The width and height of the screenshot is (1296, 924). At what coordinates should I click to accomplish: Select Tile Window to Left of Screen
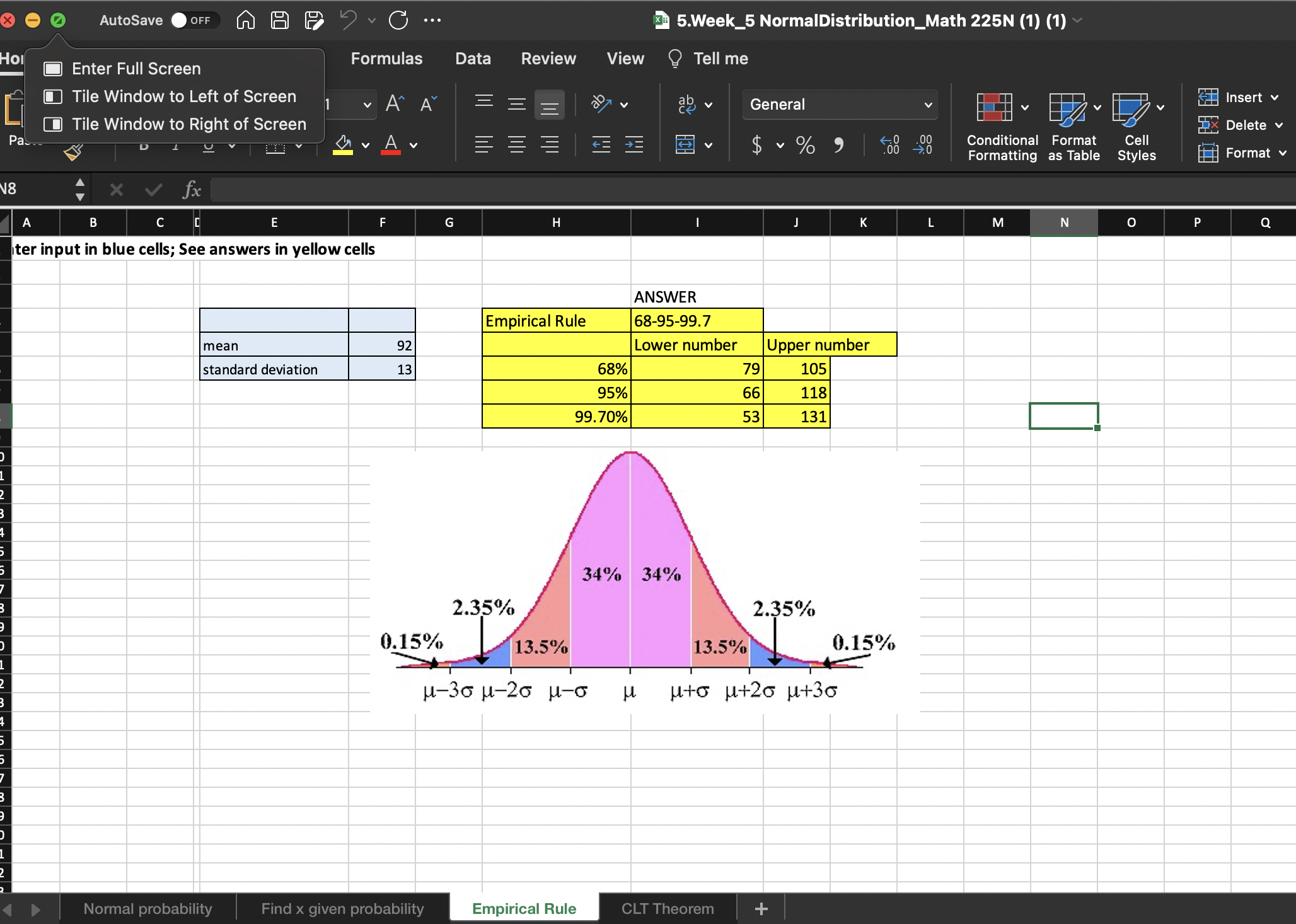[183, 96]
